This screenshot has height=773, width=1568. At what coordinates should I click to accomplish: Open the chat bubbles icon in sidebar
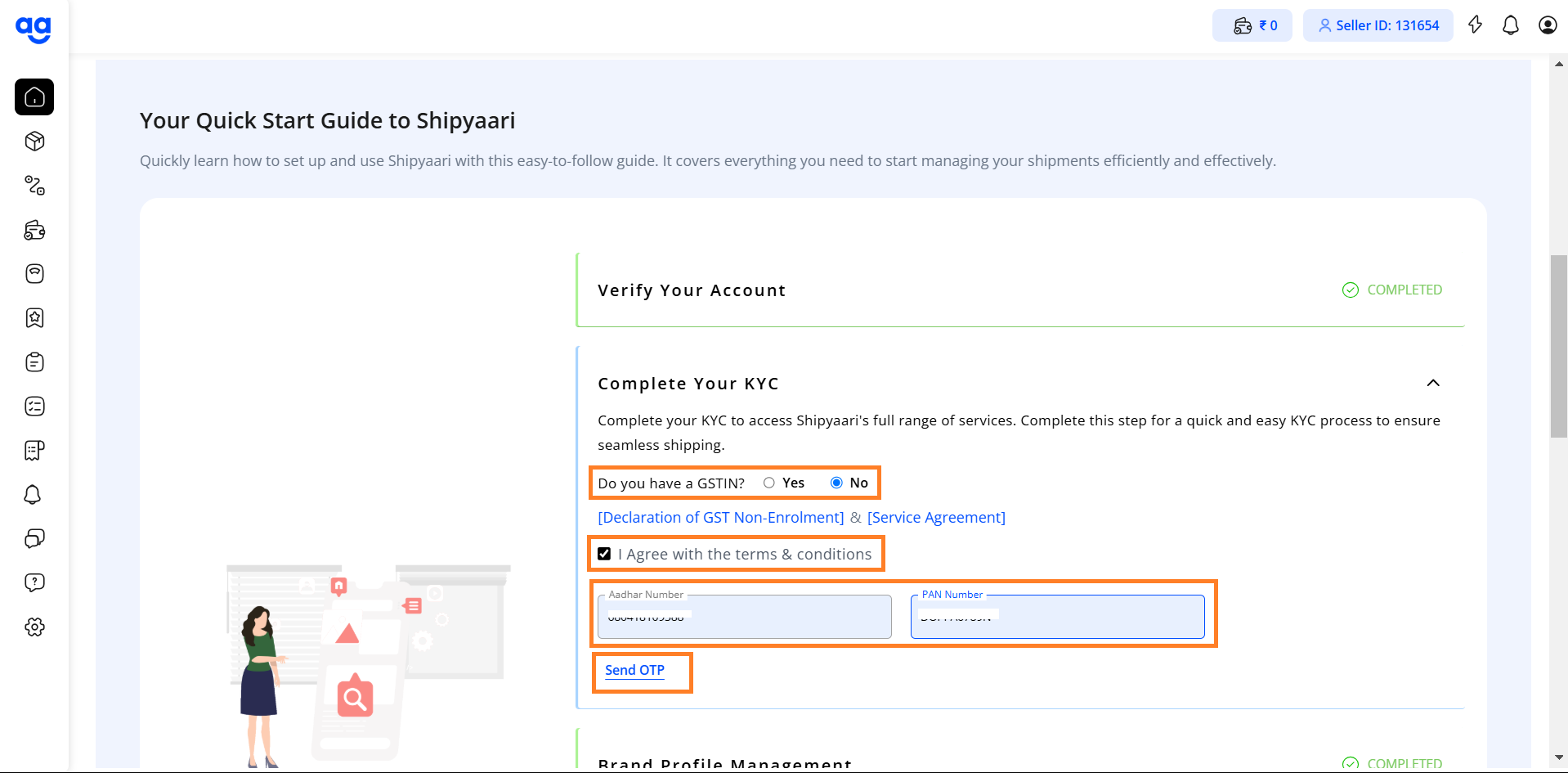(34, 539)
